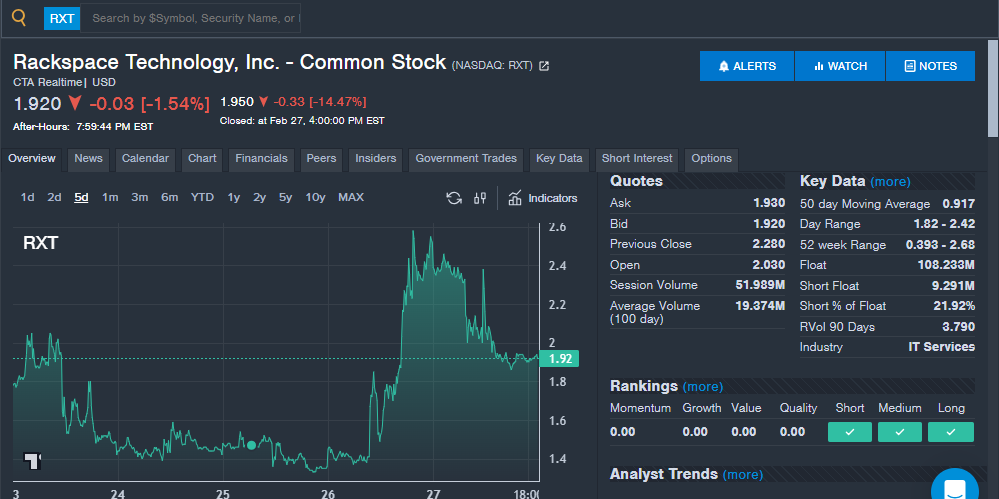Switch to the Overview tab

click(32, 159)
